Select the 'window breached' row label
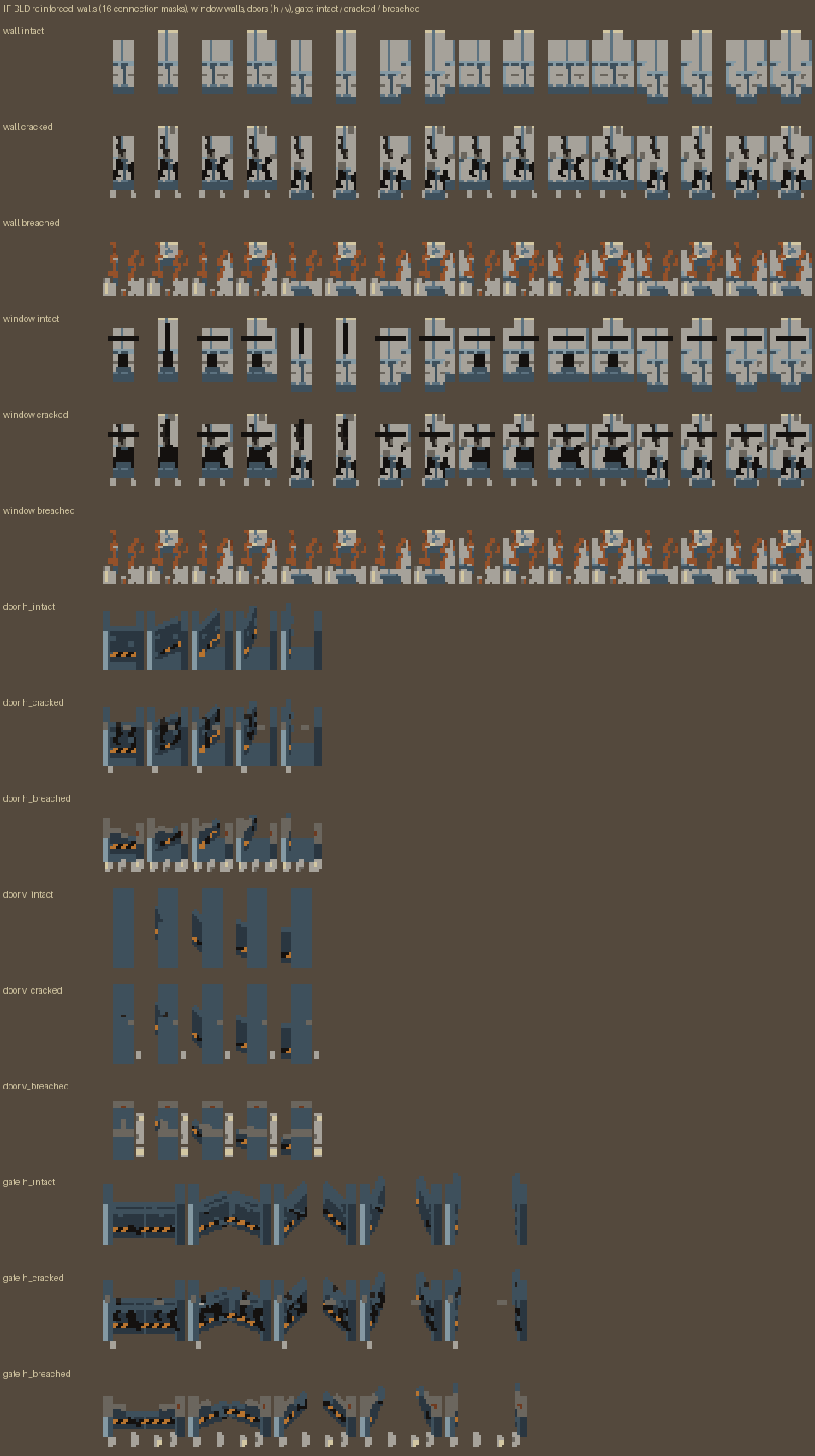The width and height of the screenshot is (815, 1456). [x=39, y=510]
